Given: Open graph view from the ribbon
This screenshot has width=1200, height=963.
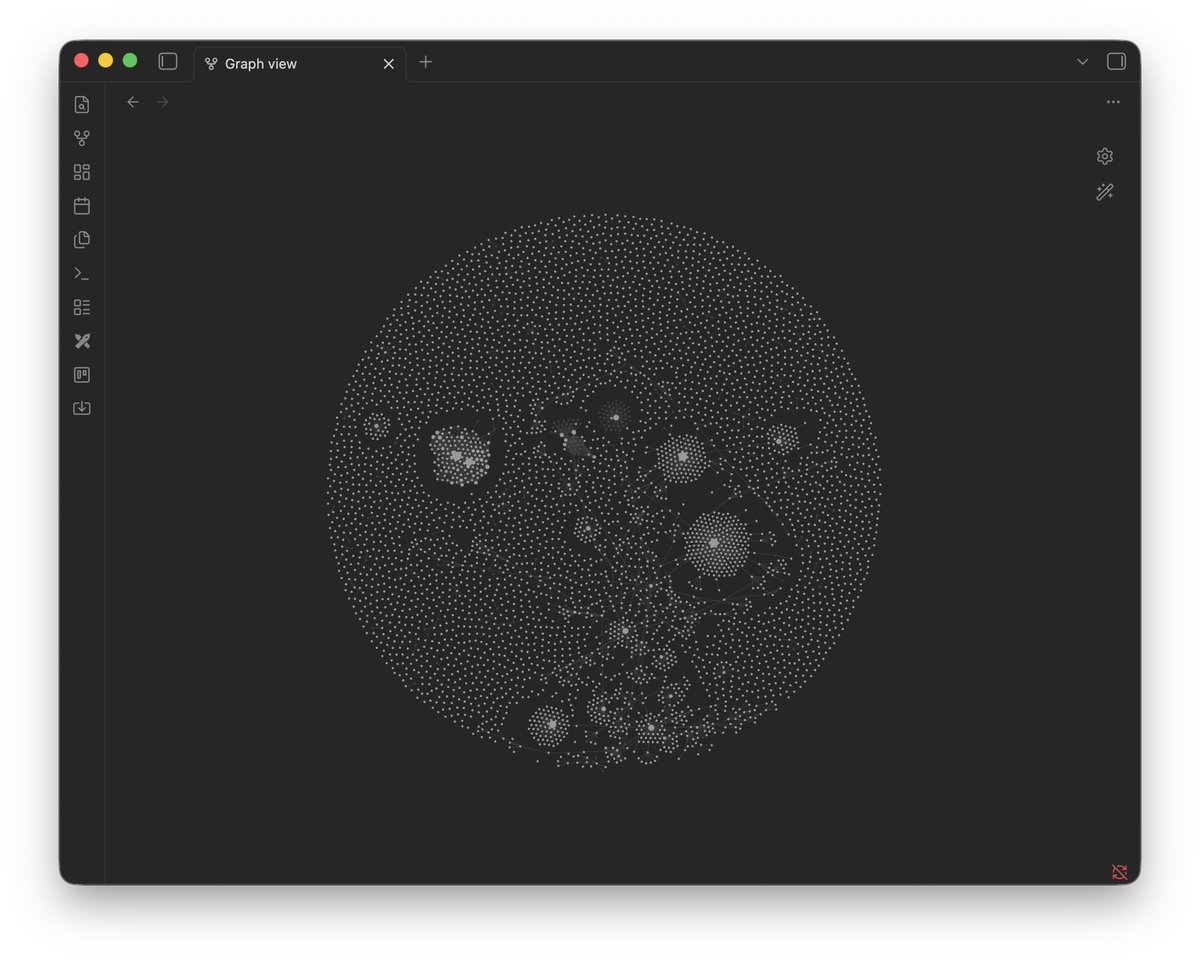Looking at the screenshot, I should [x=82, y=138].
